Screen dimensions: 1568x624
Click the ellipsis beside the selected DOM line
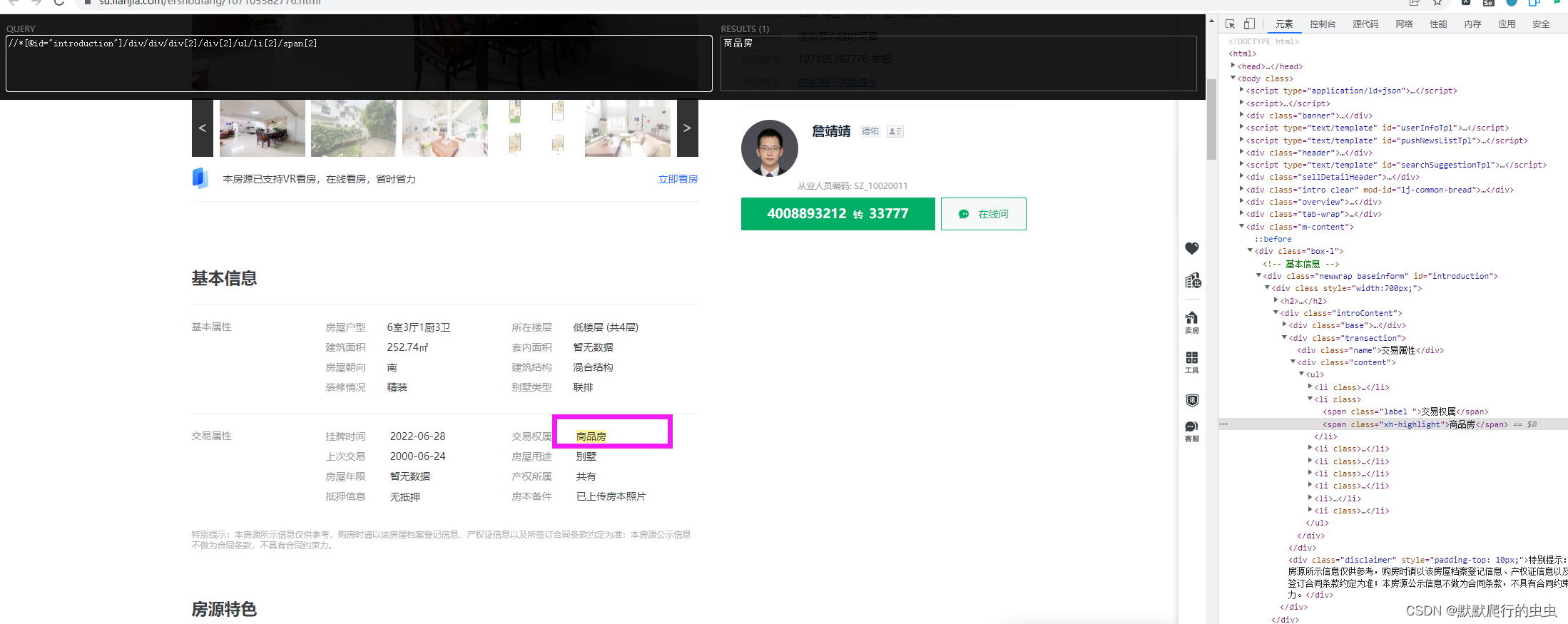1224,424
